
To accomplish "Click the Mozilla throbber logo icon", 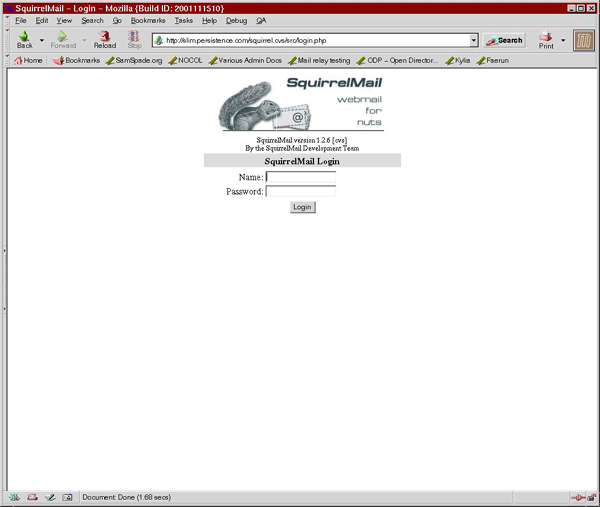I will pos(584,40).
